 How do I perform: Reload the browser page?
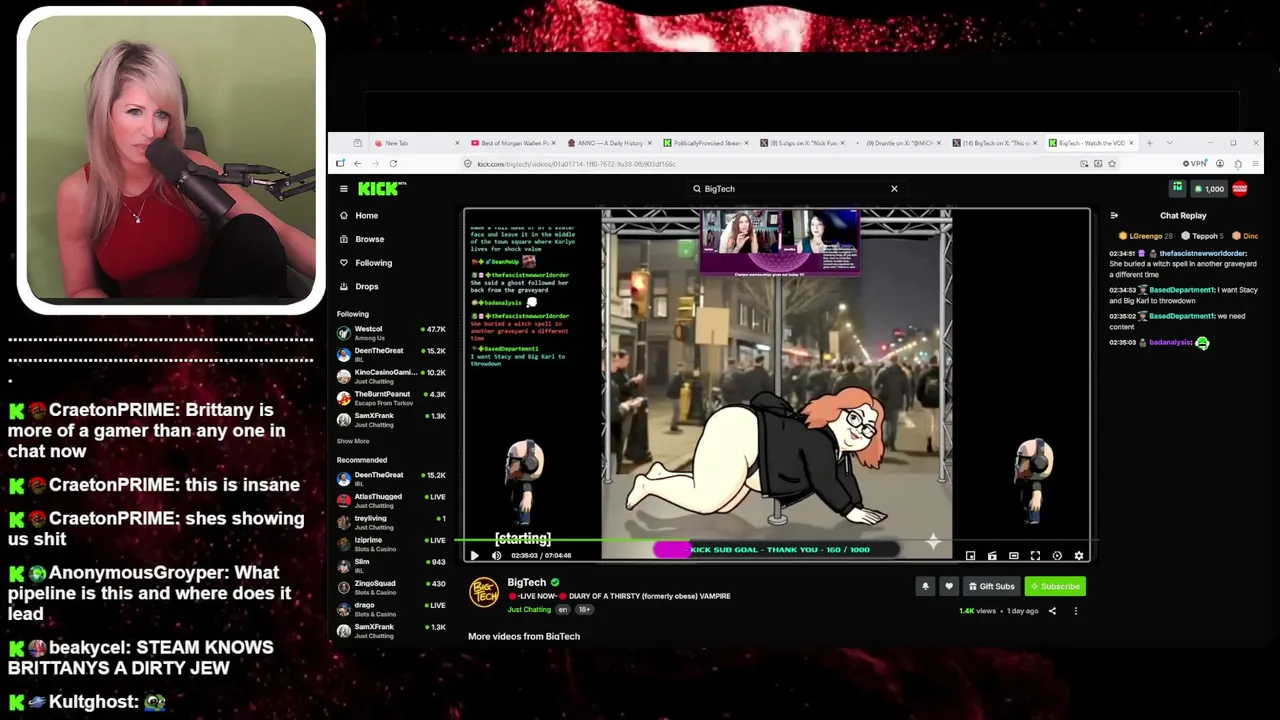(x=393, y=164)
